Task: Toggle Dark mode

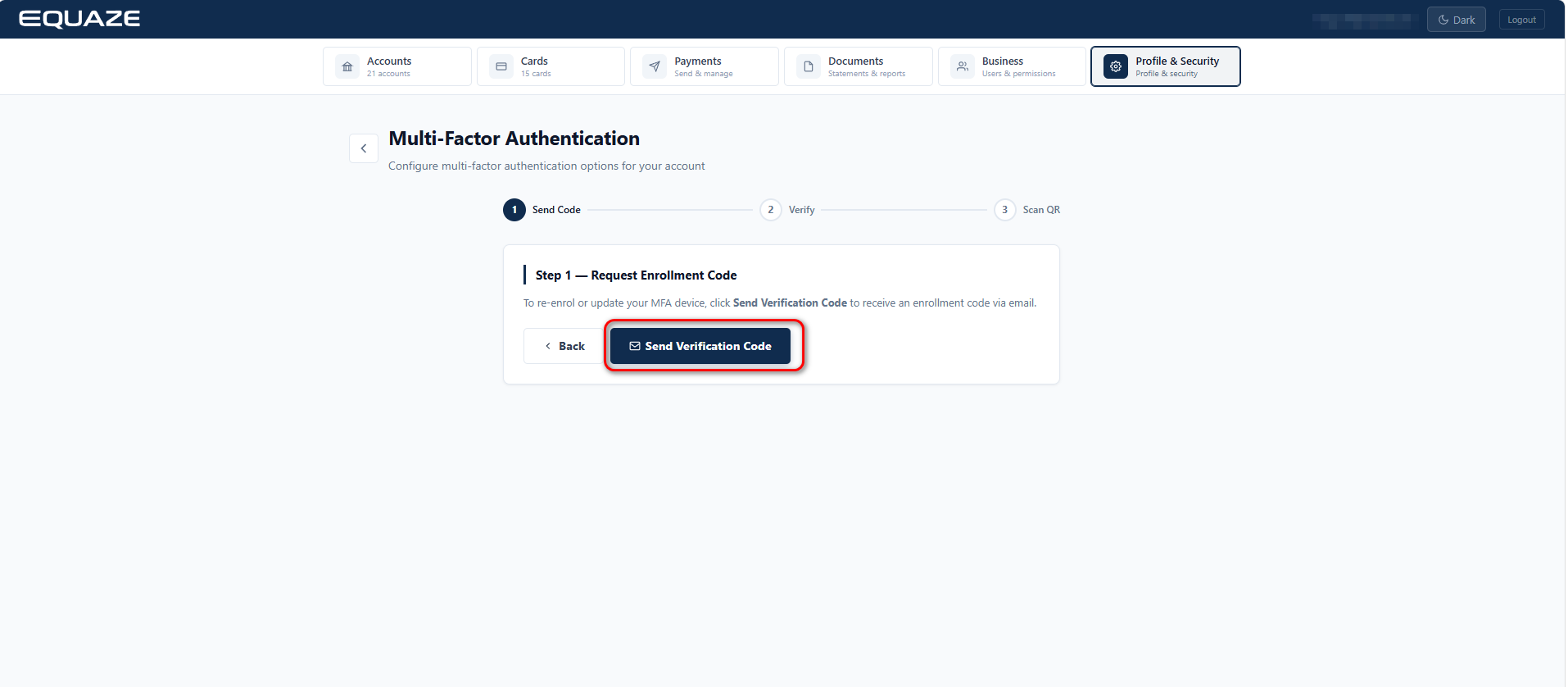Action: click(1456, 20)
